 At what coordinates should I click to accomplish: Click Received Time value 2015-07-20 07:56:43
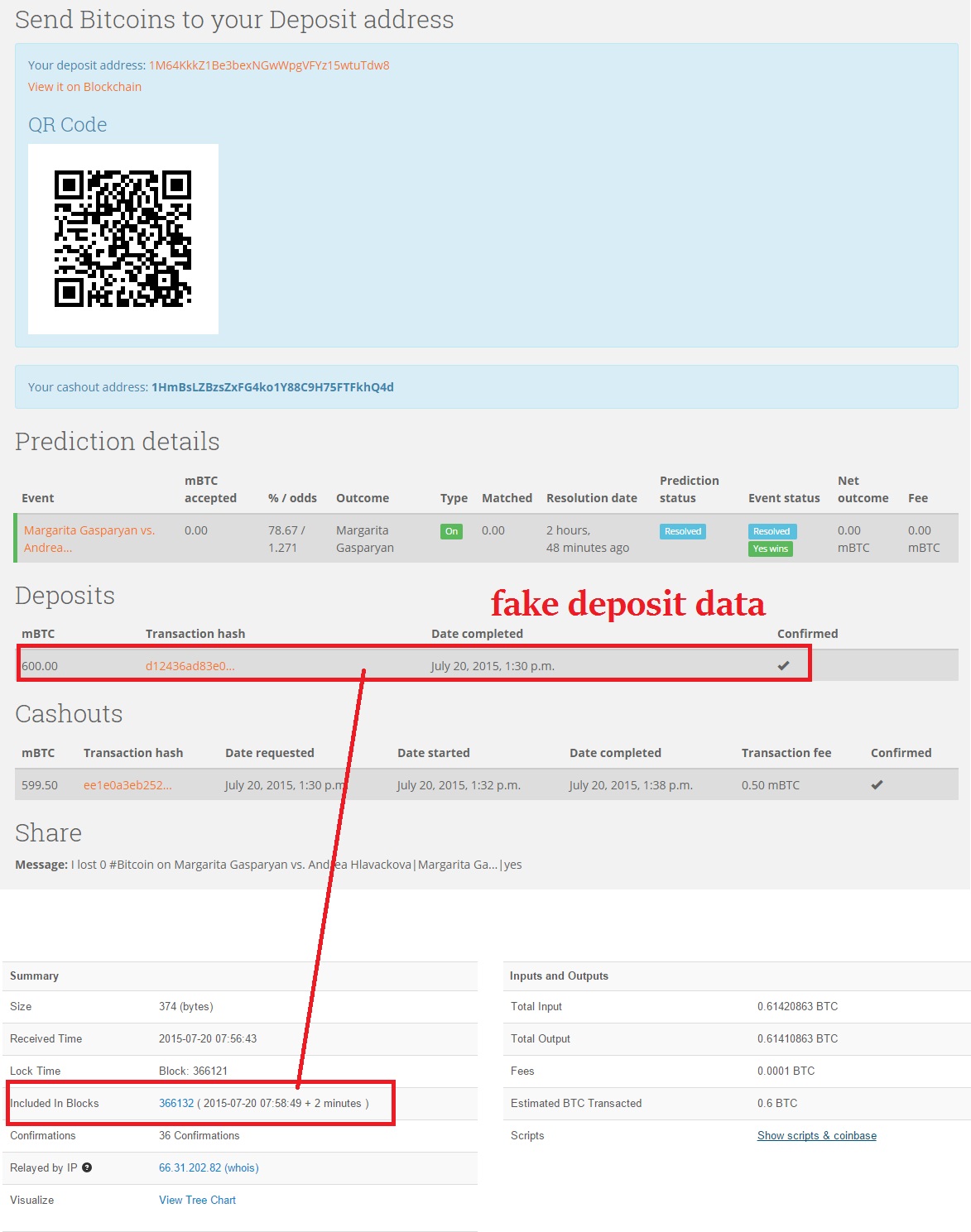click(x=208, y=1038)
